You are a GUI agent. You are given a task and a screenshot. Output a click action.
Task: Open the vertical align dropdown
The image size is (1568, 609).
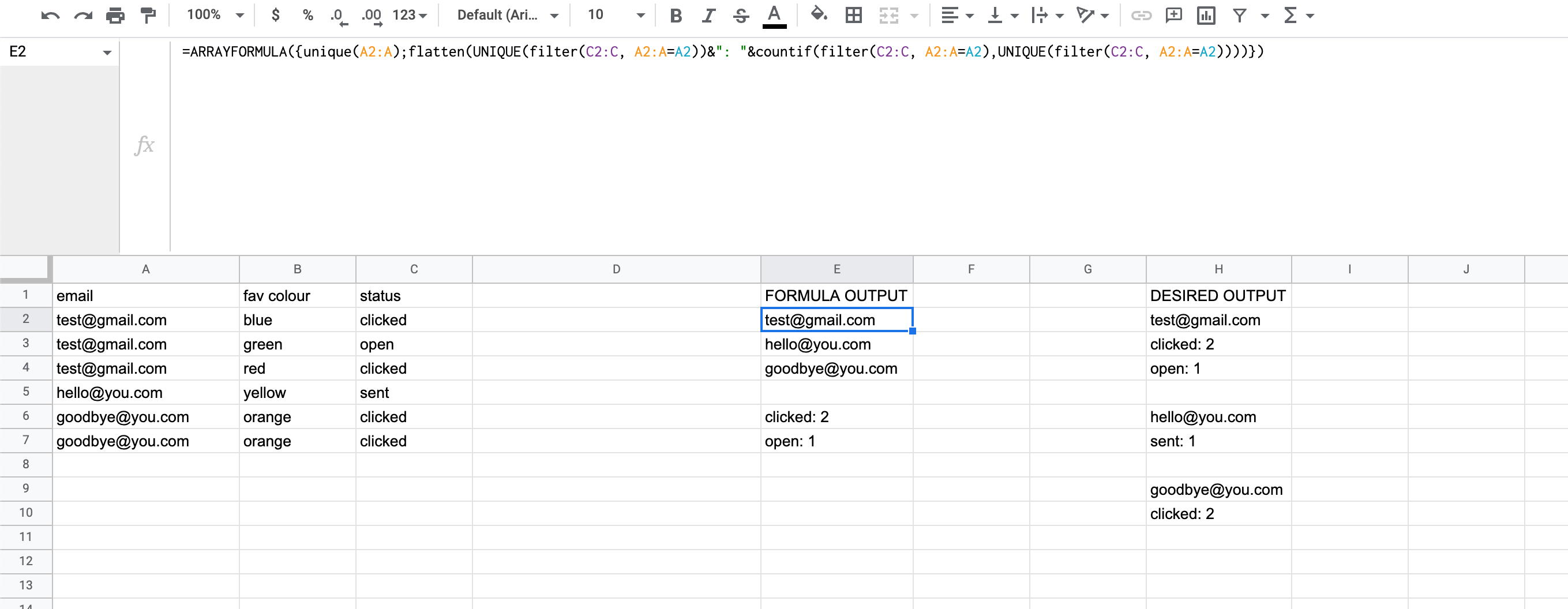click(1002, 15)
